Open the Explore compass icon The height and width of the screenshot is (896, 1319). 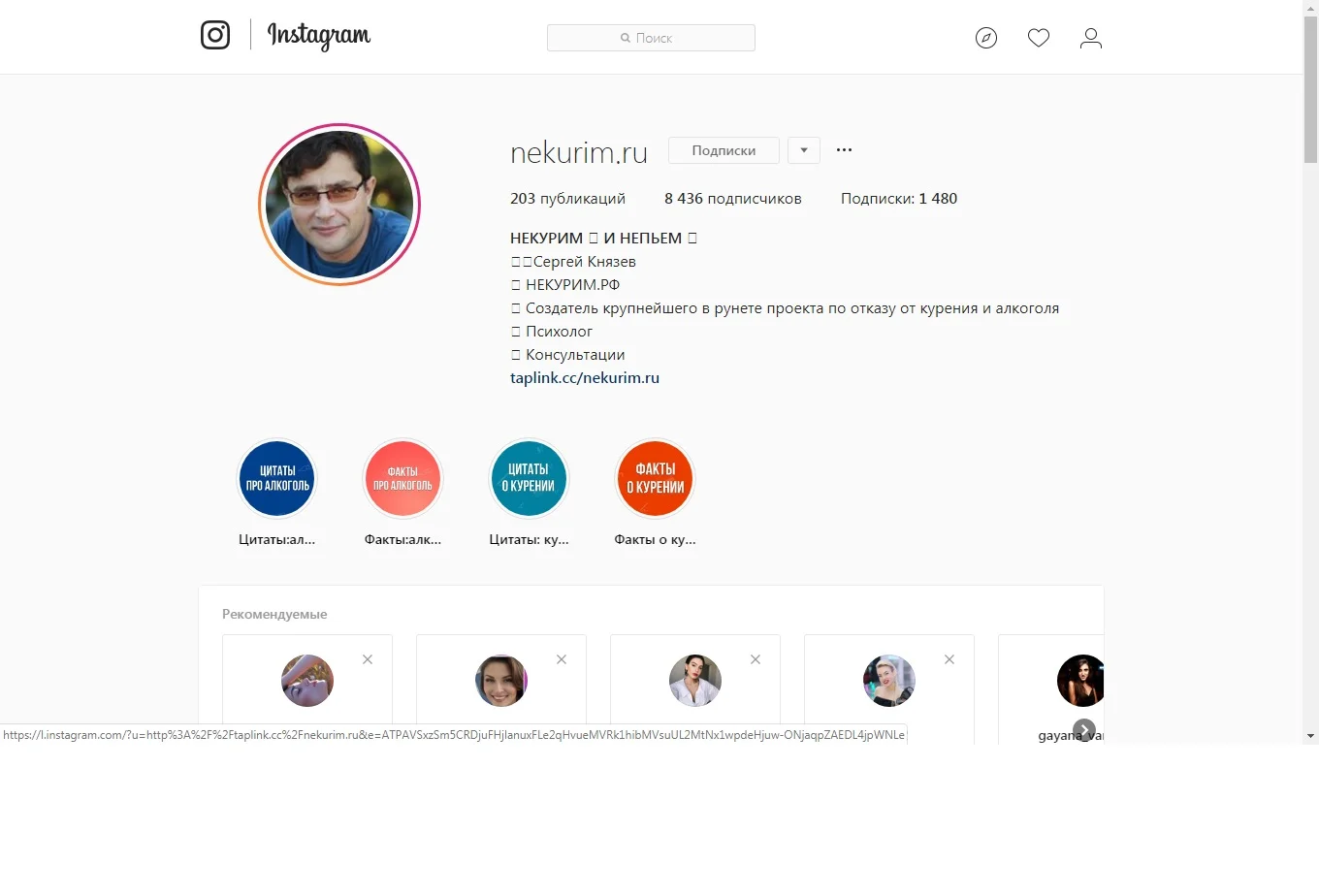click(x=986, y=38)
